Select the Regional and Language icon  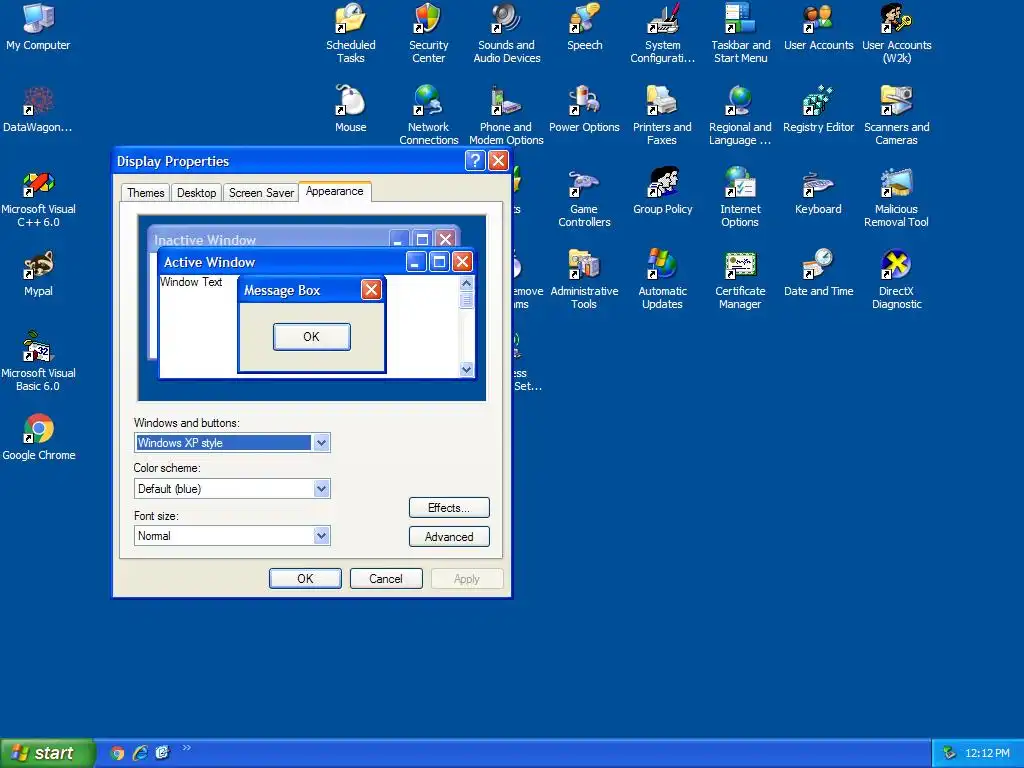point(741,115)
